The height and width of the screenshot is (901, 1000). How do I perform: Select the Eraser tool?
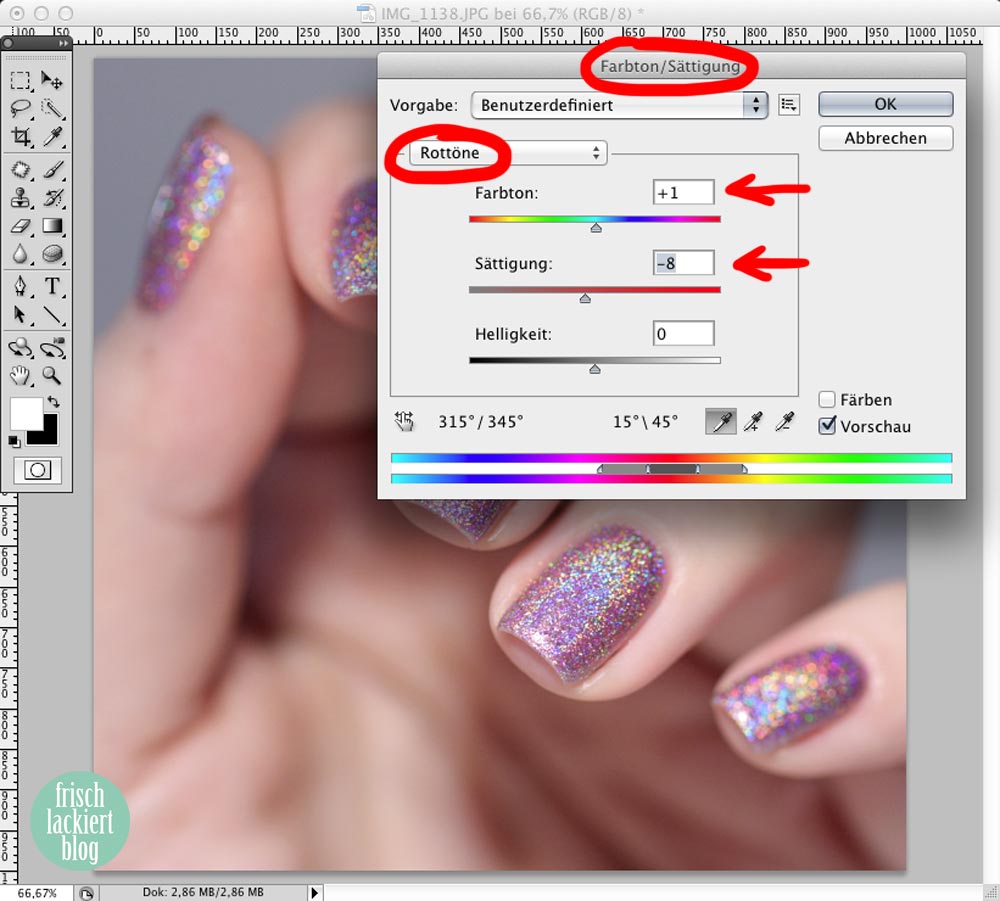tap(20, 226)
